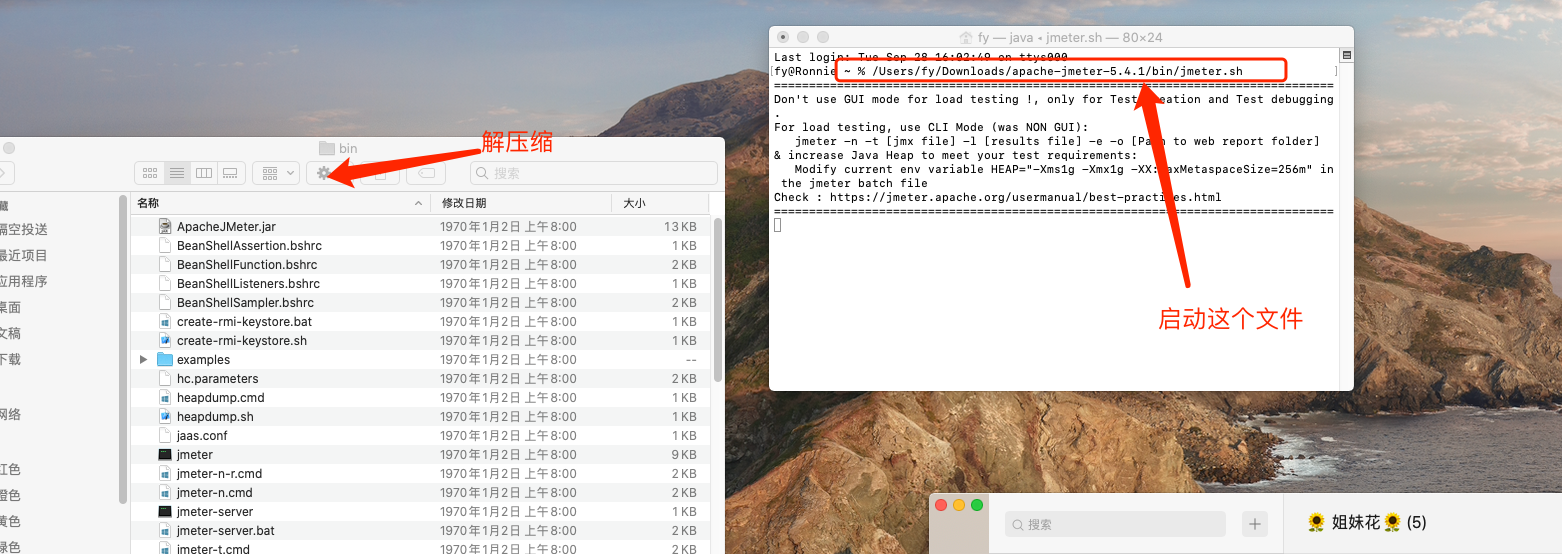Click the chat window search field
Image resolution: width=1562 pixels, height=554 pixels.
pos(1115,524)
